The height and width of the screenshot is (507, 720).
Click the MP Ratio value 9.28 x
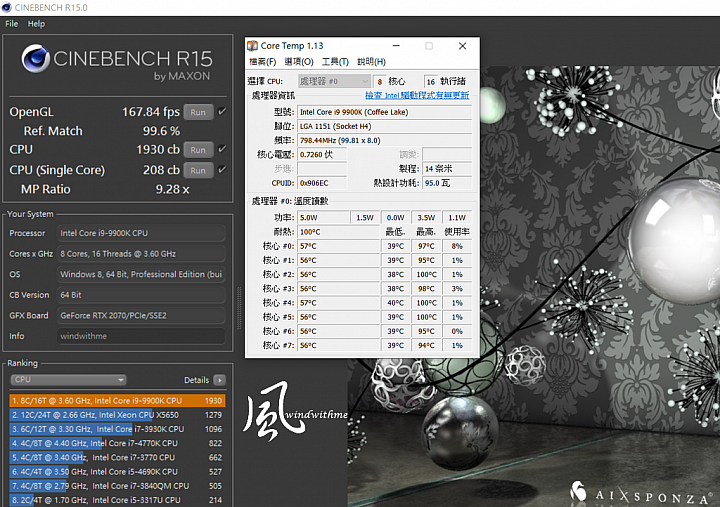tap(172, 189)
